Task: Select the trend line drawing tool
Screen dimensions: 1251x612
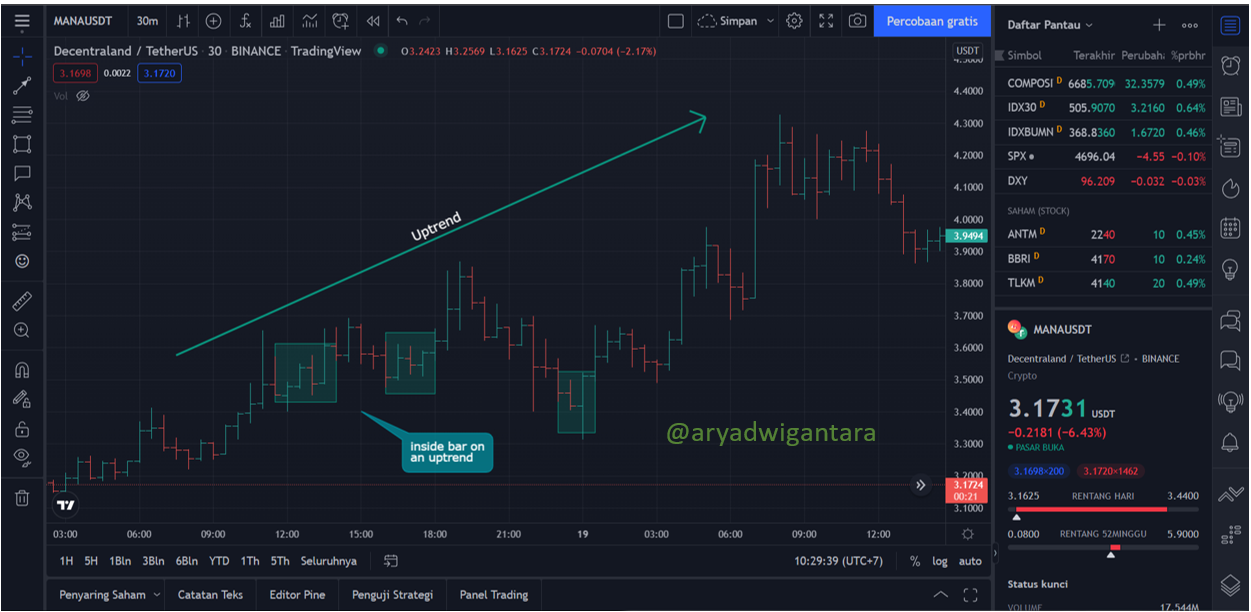Action: point(22,86)
